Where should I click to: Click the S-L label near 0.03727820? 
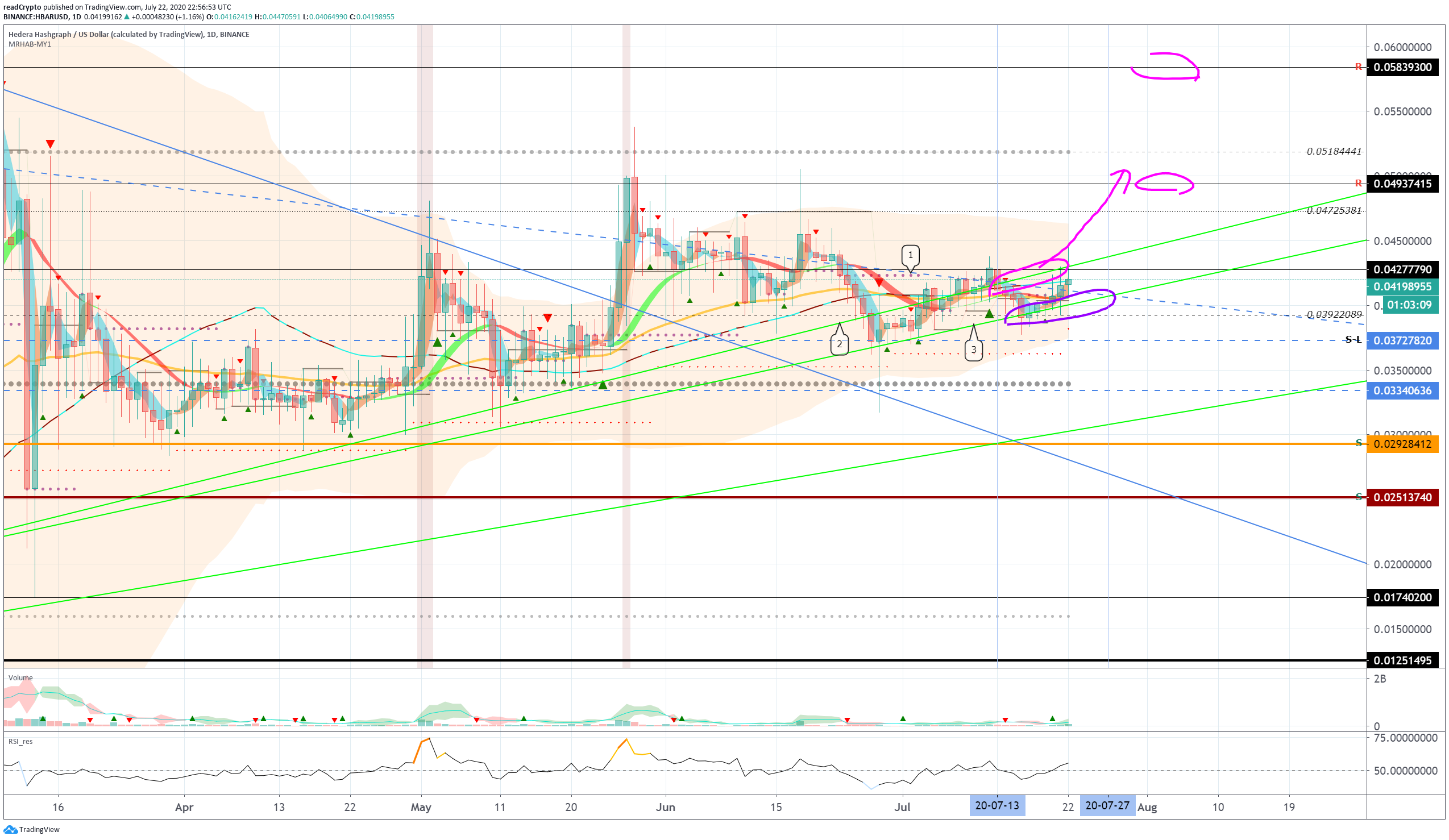point(1353,340)
